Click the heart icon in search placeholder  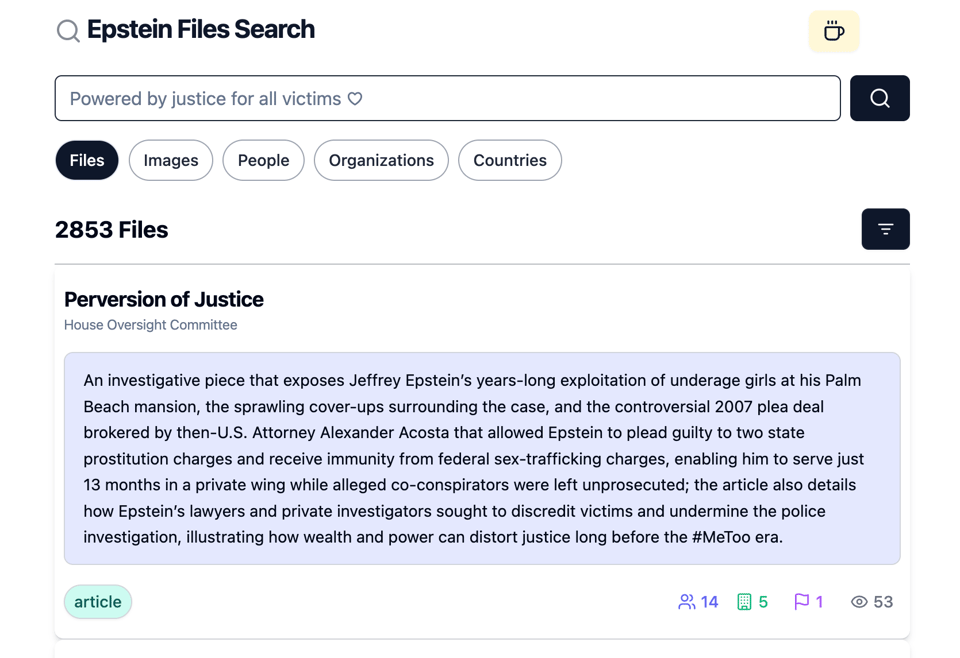(x=355, y=99)
